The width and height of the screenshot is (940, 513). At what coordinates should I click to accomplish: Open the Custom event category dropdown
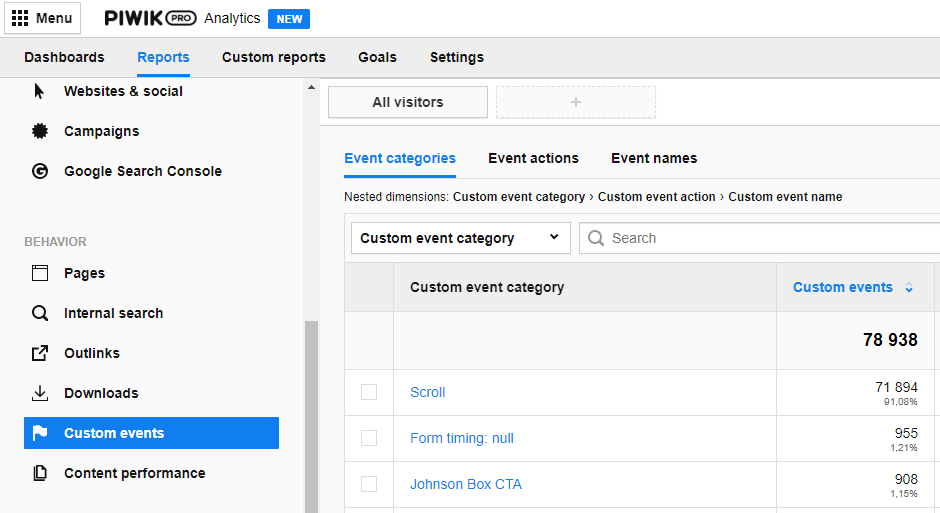[460, 238]
